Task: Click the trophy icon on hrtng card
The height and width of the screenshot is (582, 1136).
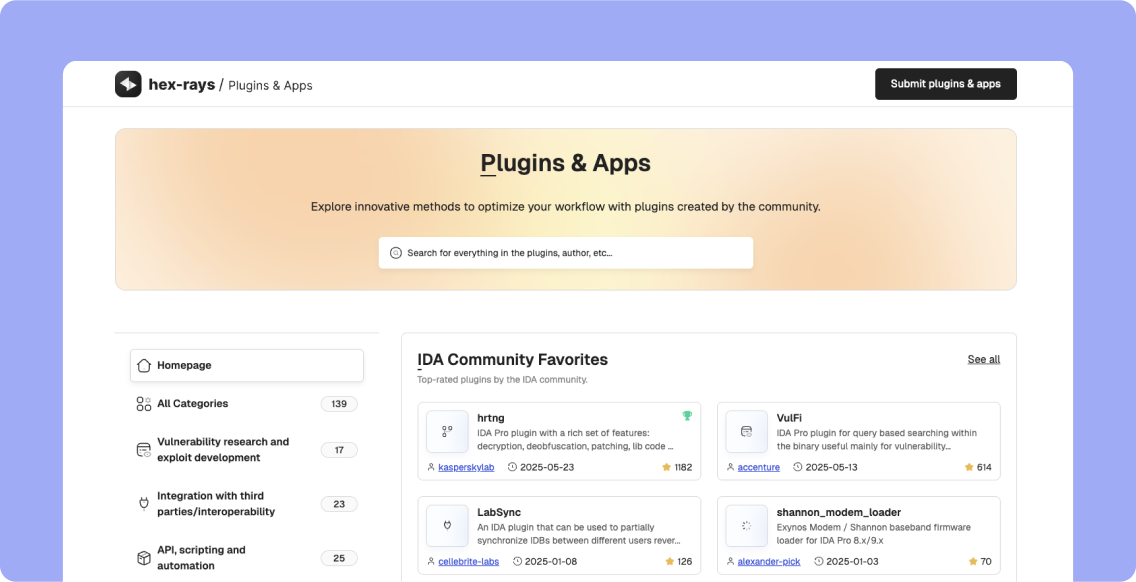Action: tap(687, 416)
